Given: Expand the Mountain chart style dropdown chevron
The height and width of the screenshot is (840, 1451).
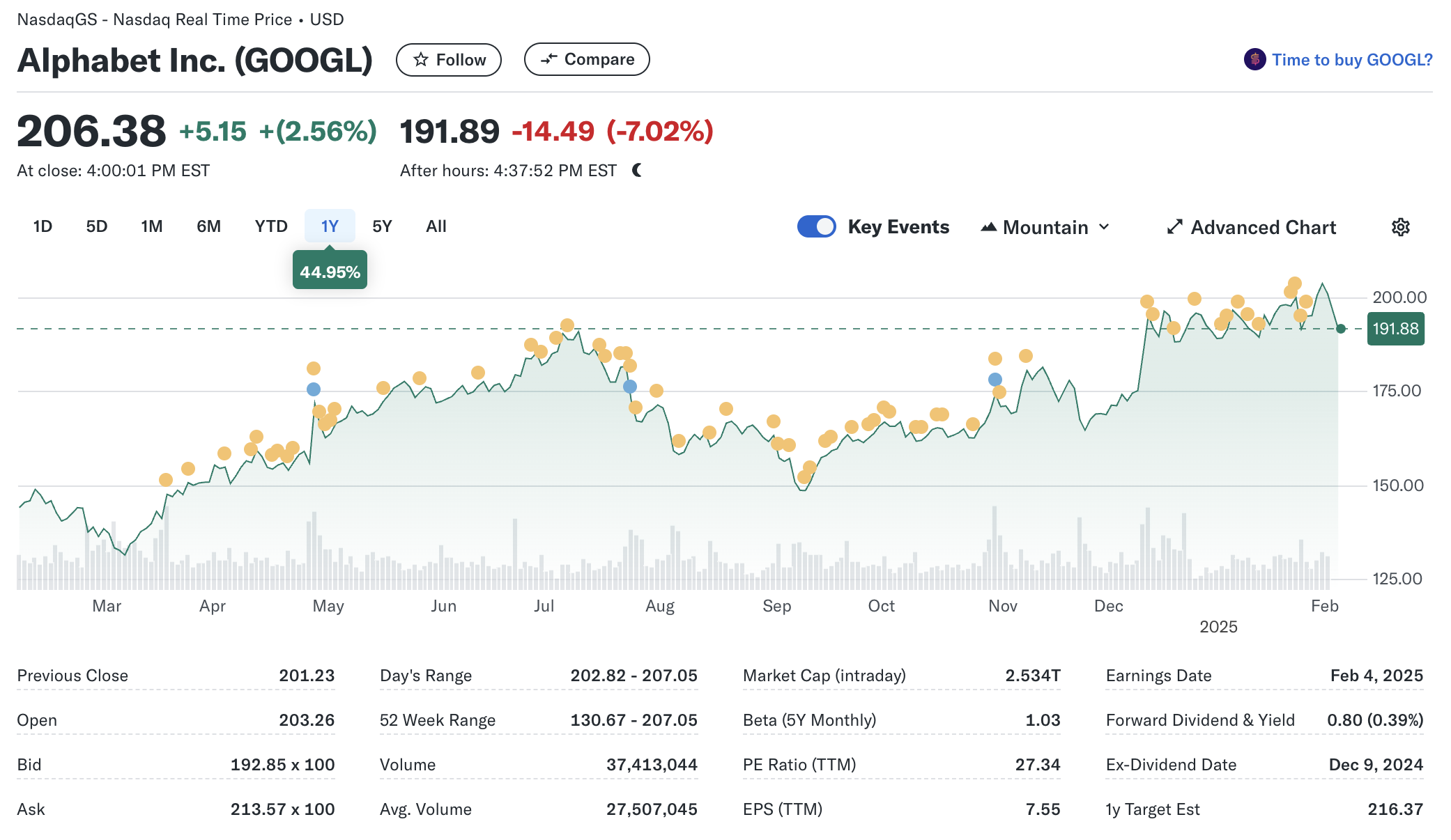Looking at the screenshot, I should (x=1104, y=227).
